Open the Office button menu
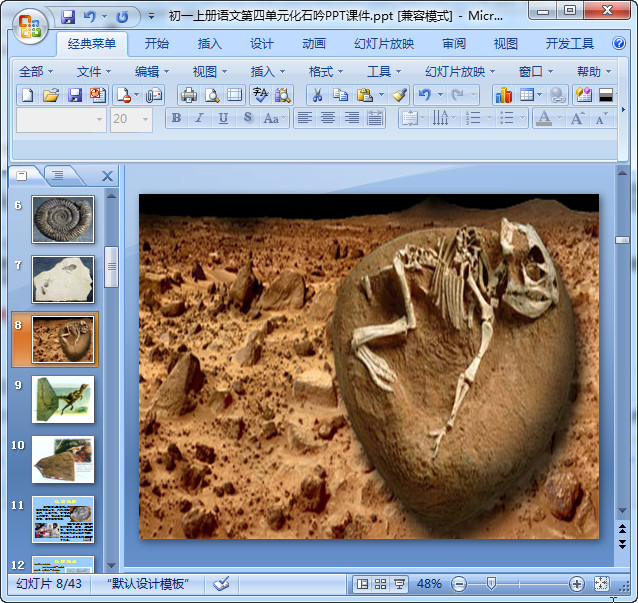 click(x=30, y=24)
